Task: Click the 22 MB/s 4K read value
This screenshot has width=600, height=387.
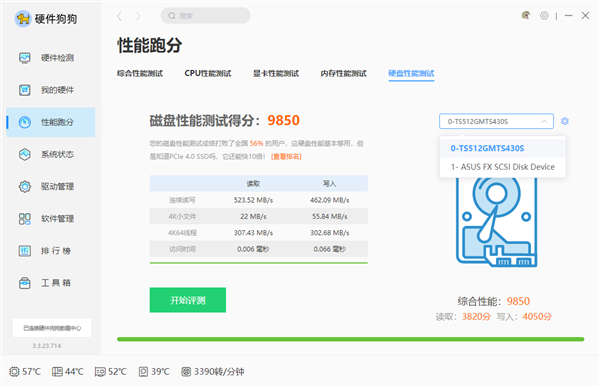Action: [x=253, y=217]
